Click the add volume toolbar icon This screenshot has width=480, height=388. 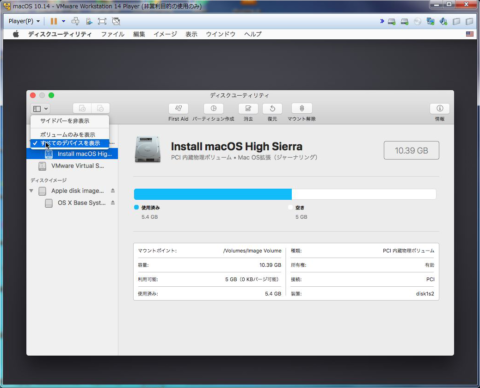point(82,108)
